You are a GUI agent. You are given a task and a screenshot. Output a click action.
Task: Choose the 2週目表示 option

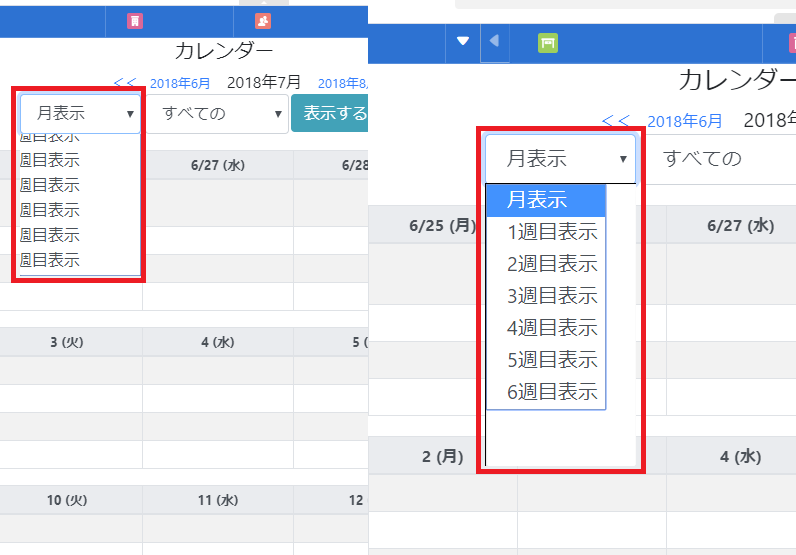[x=546, y=264]
